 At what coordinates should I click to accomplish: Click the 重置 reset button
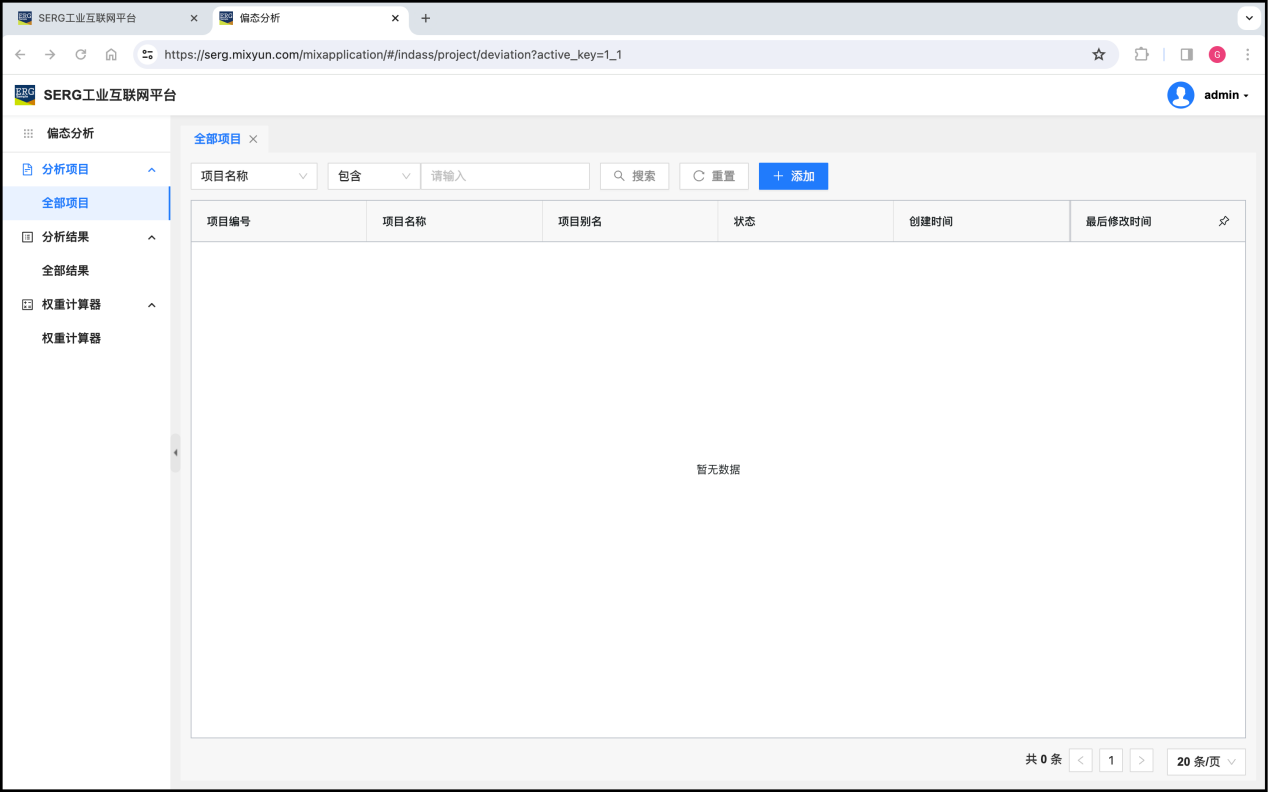click(x=714, y=176)
